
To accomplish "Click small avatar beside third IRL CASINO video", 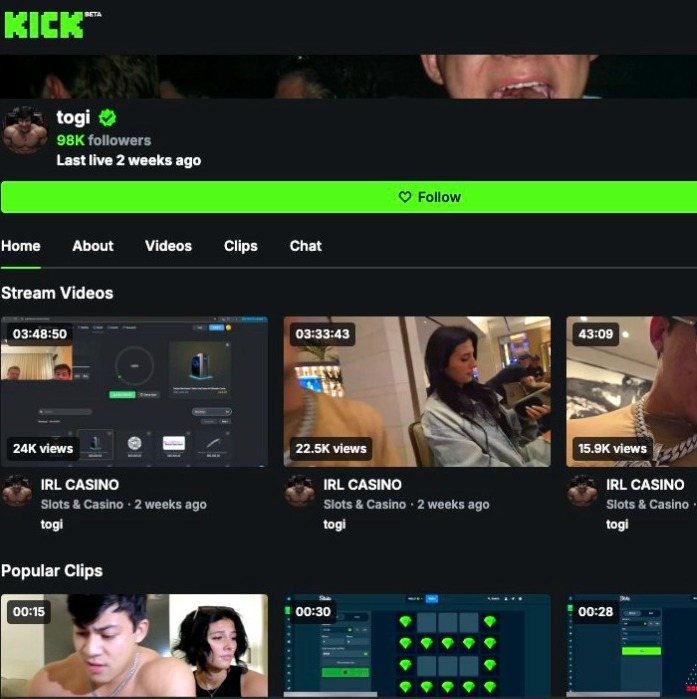I will 582,491.
